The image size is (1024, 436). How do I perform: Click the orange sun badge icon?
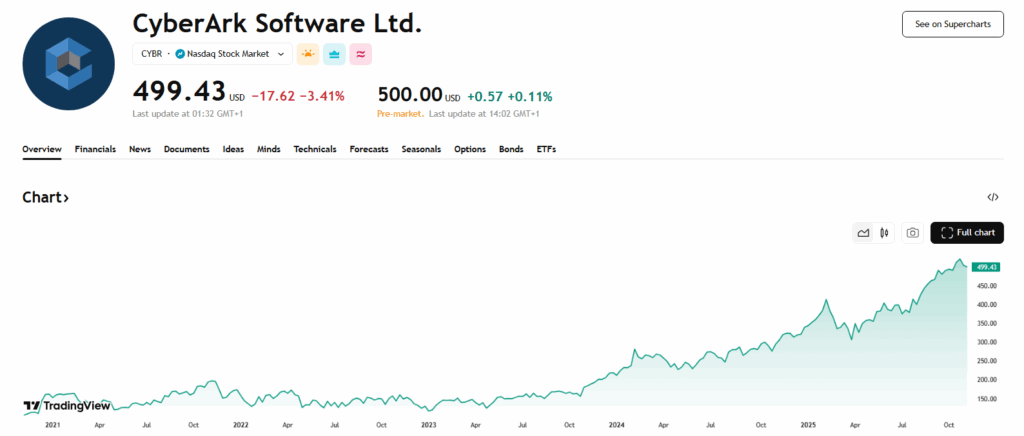(x=308, y=54)
